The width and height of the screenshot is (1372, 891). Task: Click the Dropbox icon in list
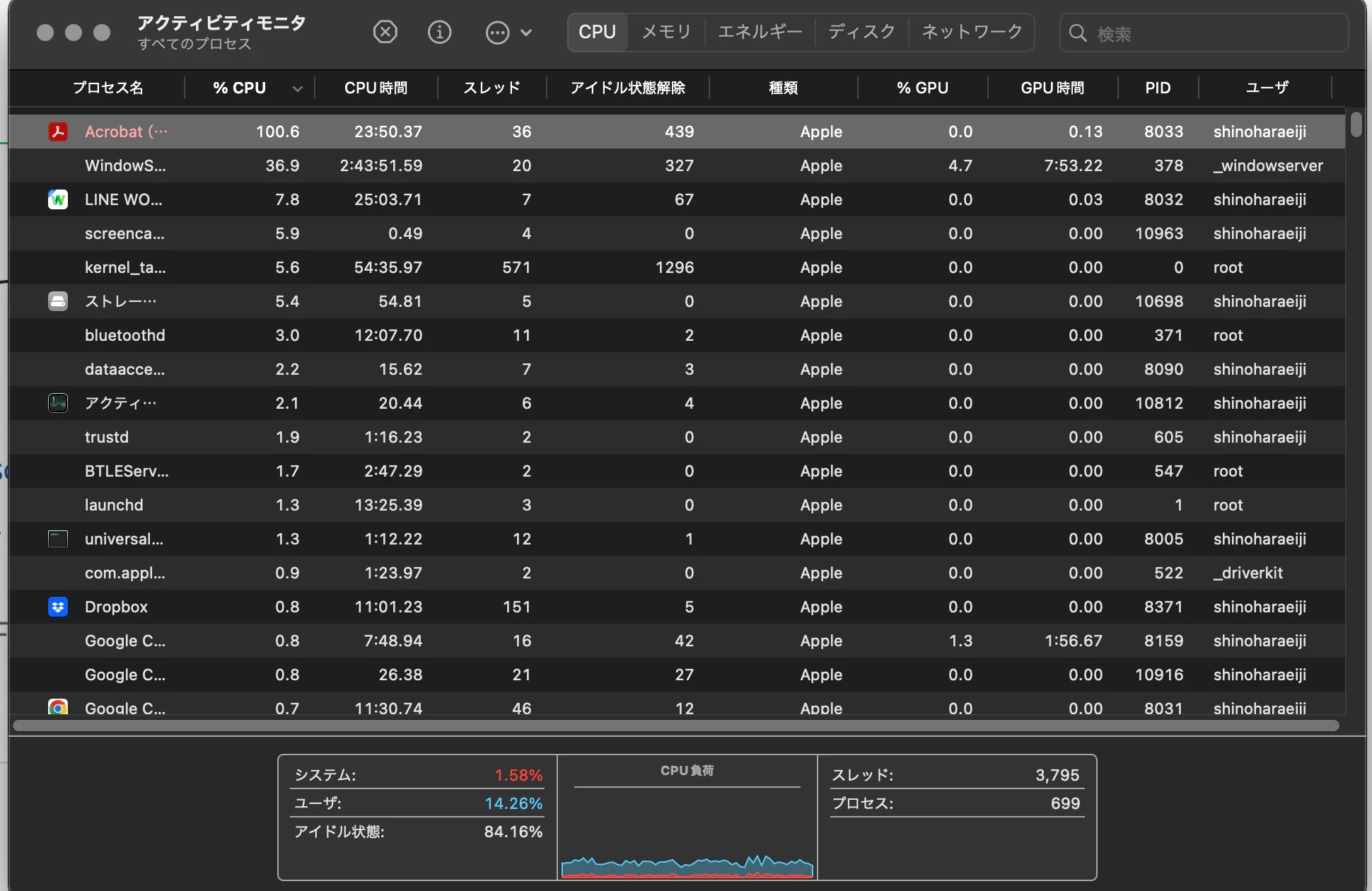click(x=58, y=607)
